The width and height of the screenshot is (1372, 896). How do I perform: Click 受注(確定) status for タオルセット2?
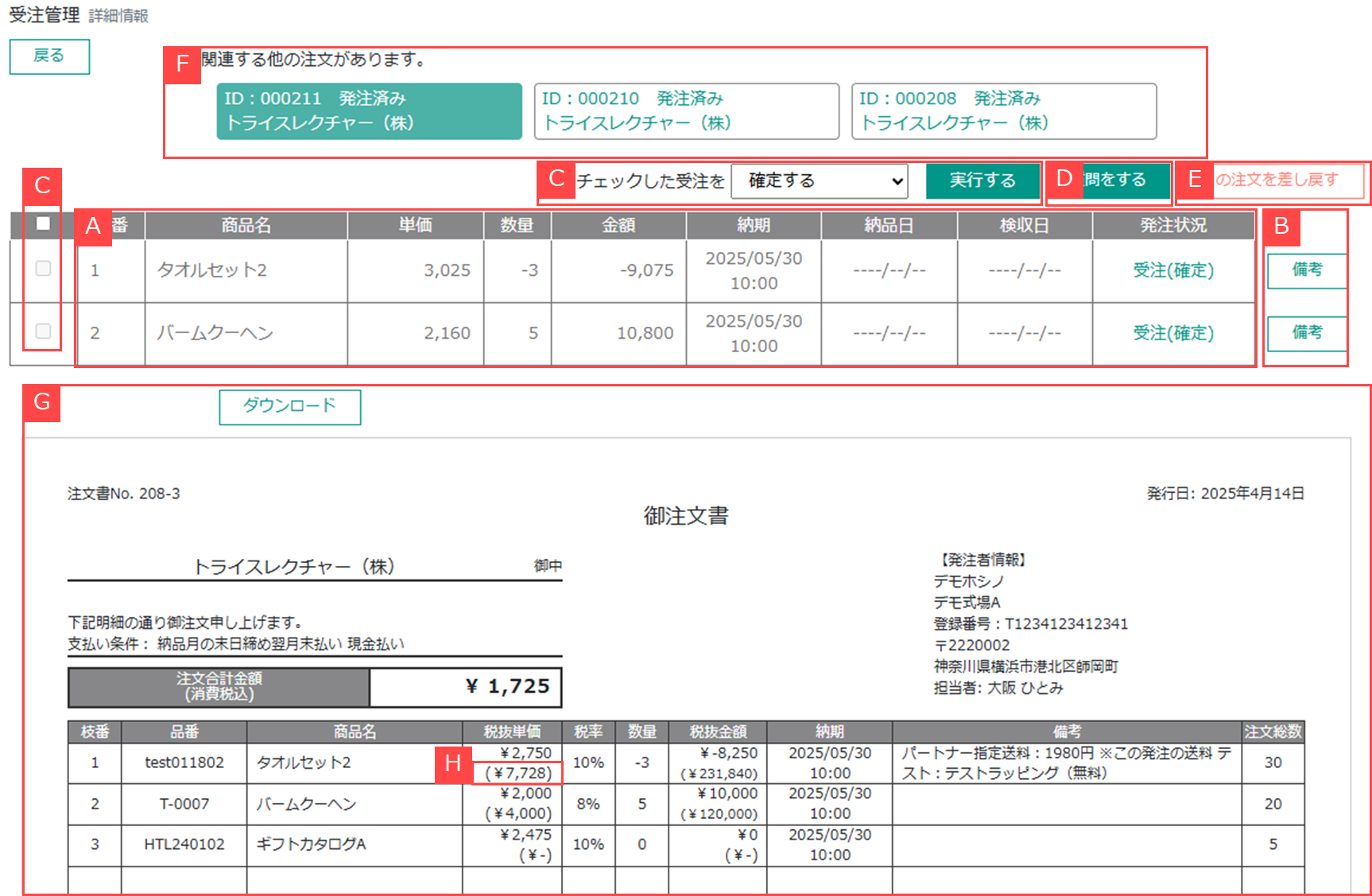[x=1173, y=270]
